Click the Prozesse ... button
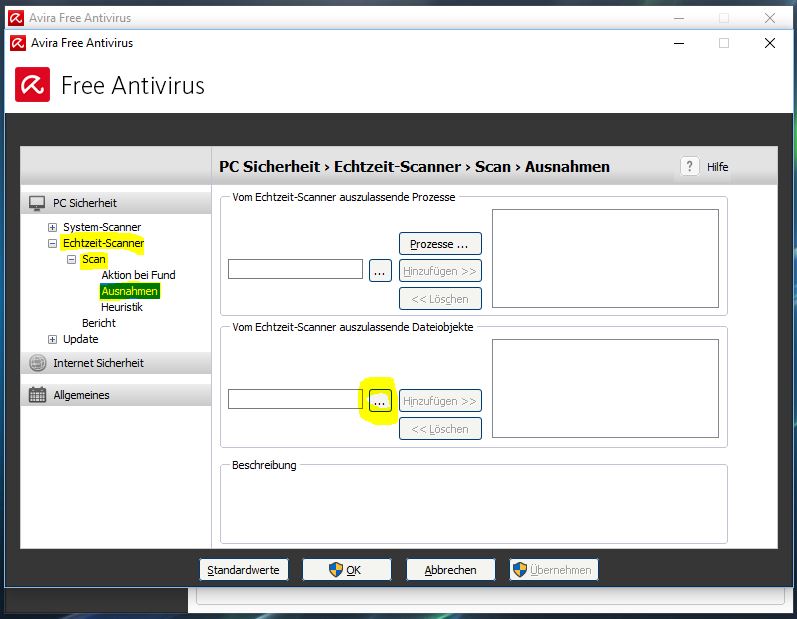Image resolution: width=797 pixels, height=619 pixels. tap(440, 244)
